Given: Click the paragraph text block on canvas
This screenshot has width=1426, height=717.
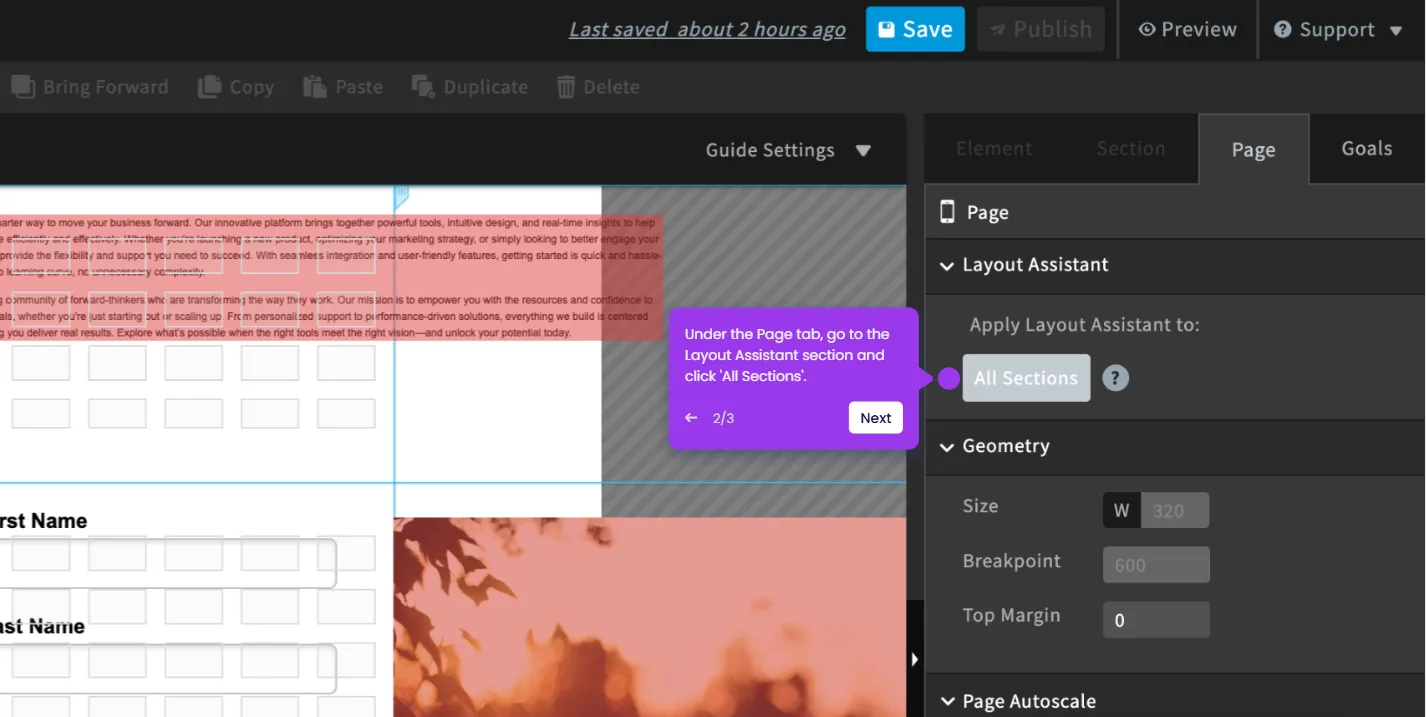Looking at the screenshot, I should click(330, 277).
